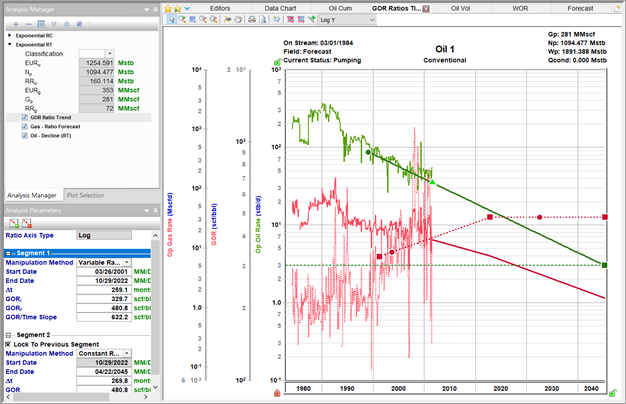The image size is (626, 404).
Task: Switch to the Editors tab
Action: (x=220, y=8)
